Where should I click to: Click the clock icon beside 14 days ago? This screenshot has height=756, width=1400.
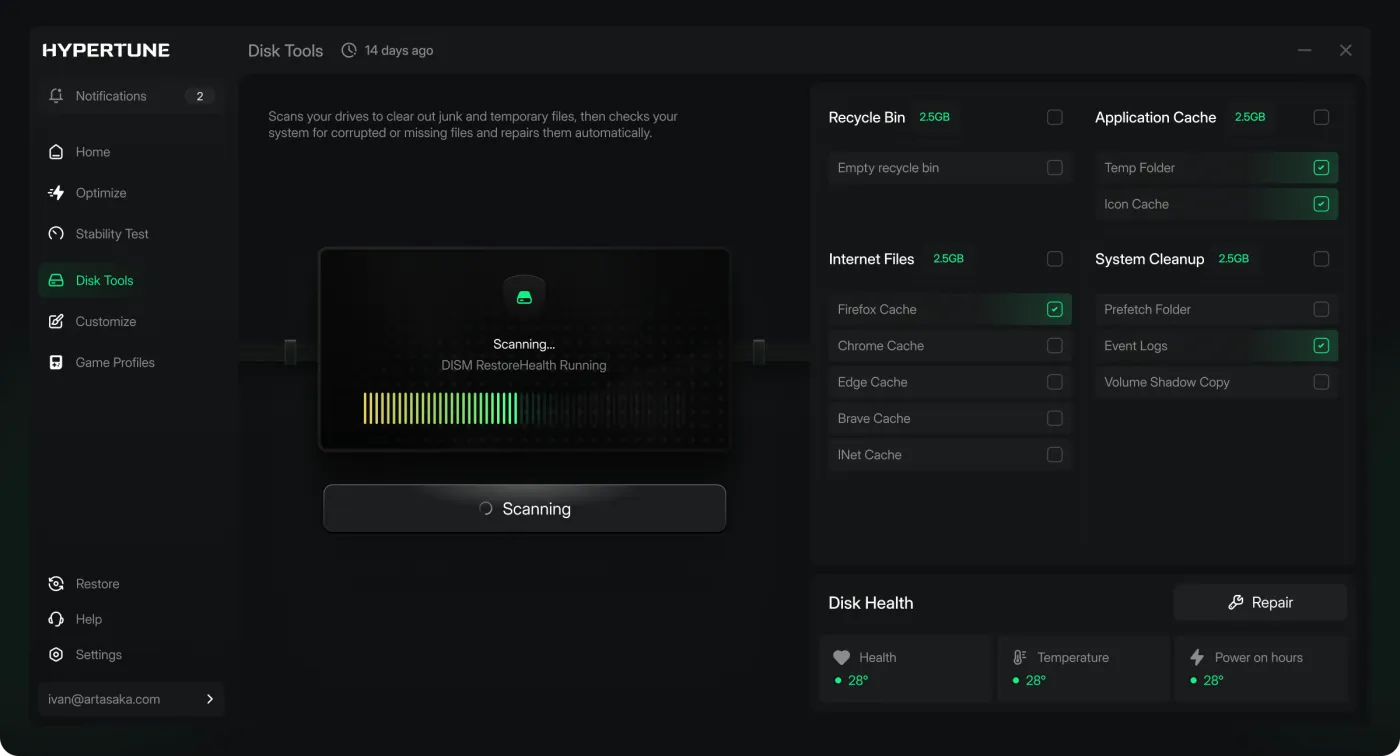349,50
